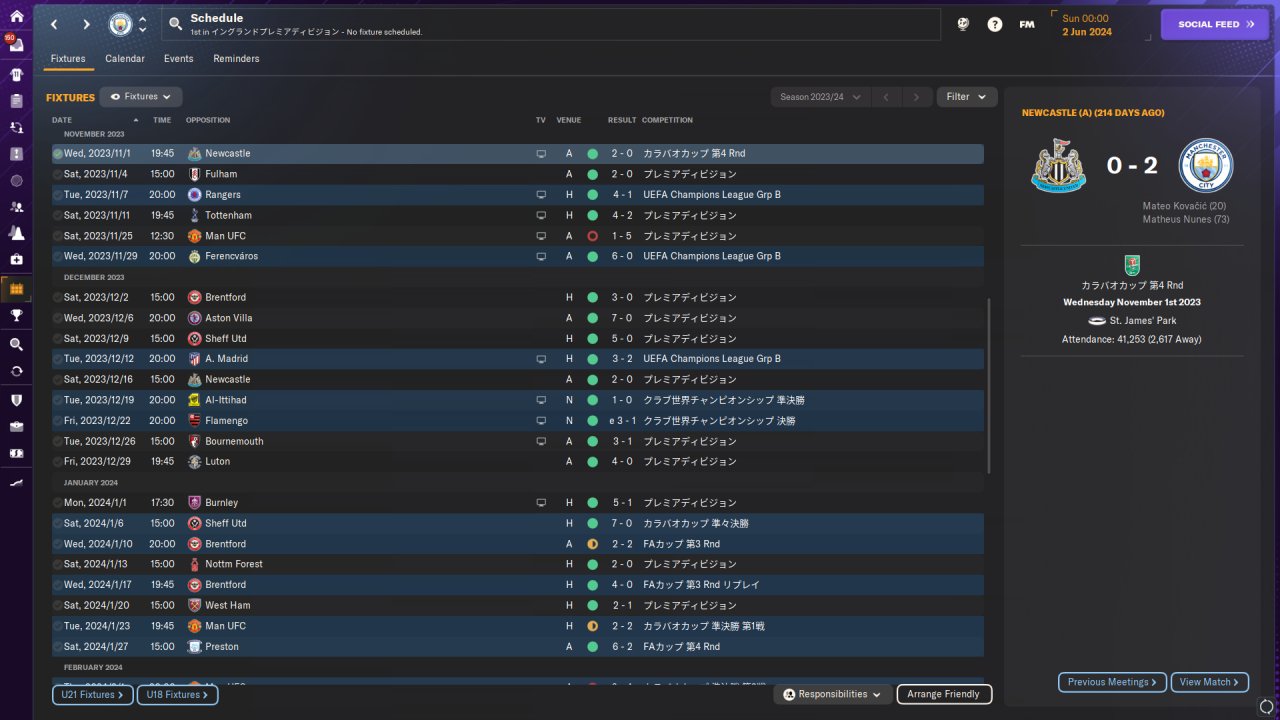The image size is (1280, 720).
Task: Toggle the check circle for Sat 2023/12/2
Action: point(58,297)
